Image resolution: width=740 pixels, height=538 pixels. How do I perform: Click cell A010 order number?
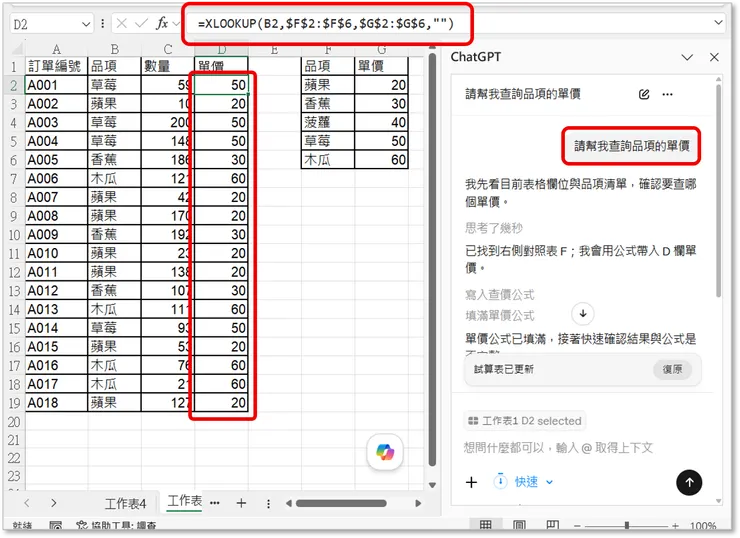point(56,253)
